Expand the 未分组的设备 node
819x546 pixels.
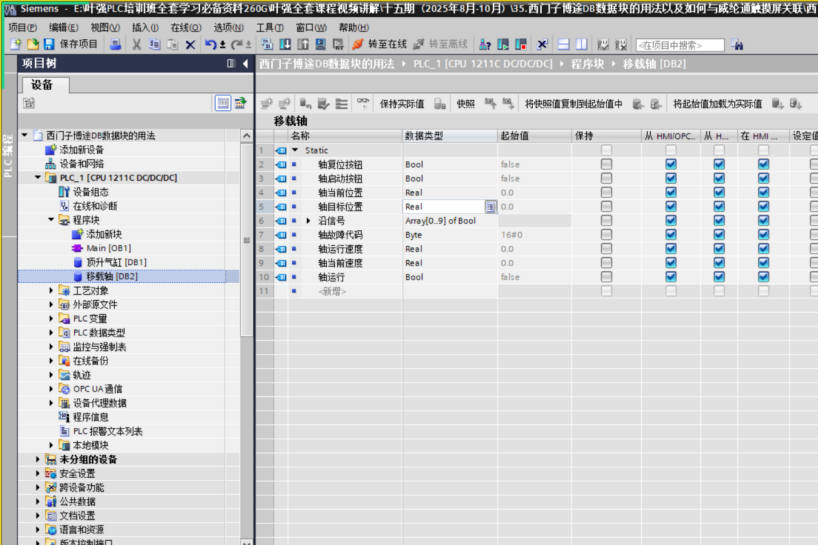38,459
